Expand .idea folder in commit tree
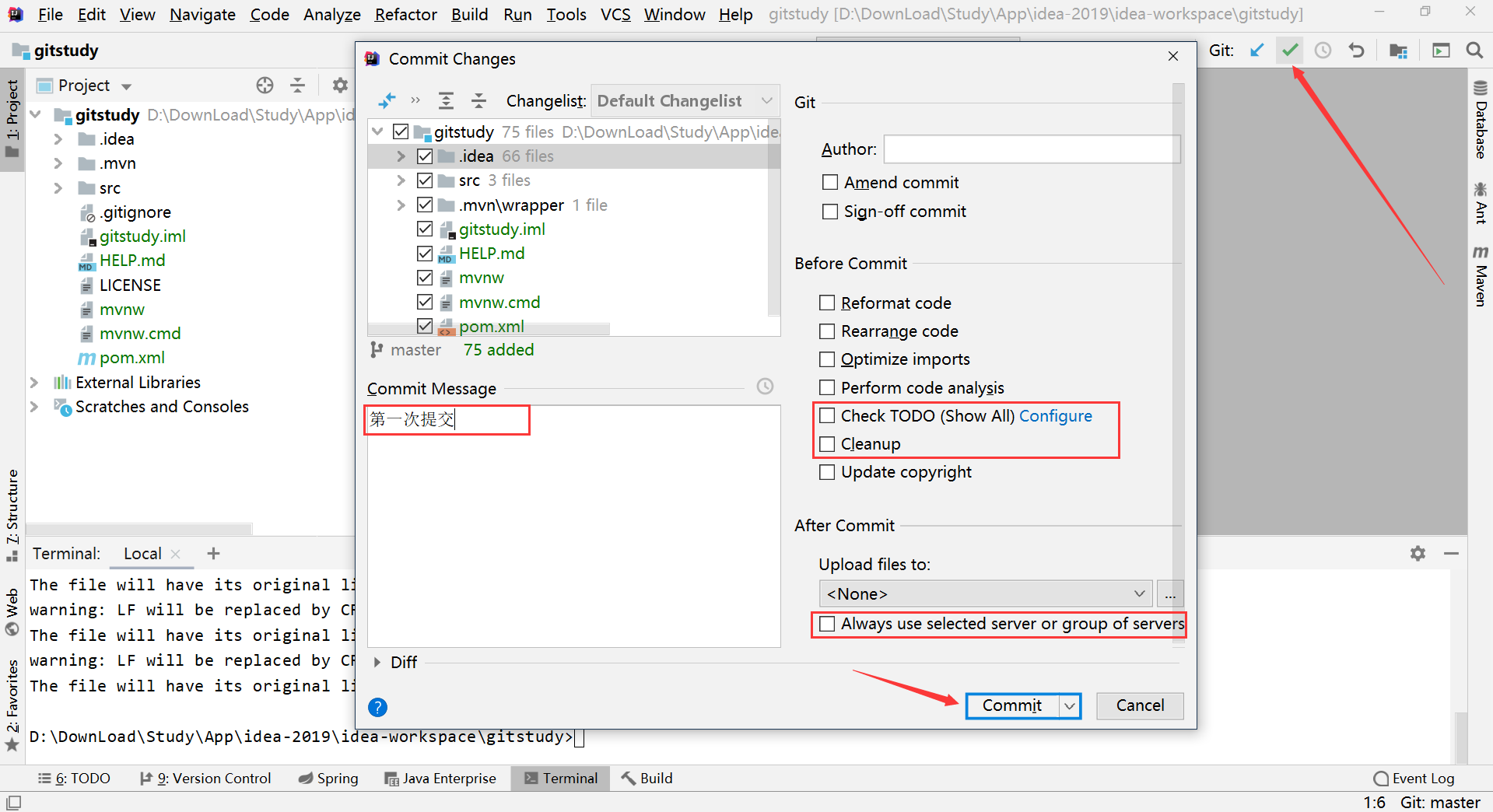 (401, 156)
